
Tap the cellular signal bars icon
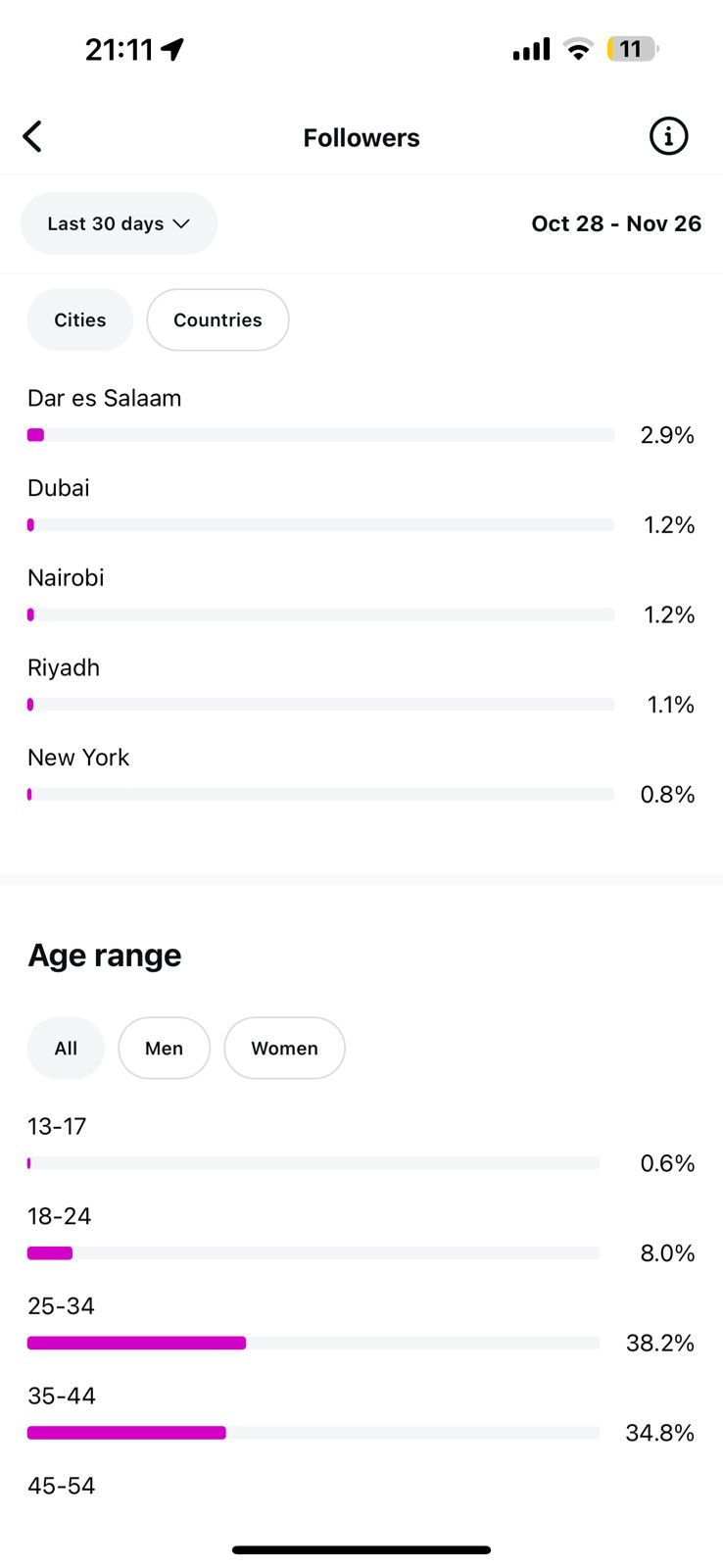point(531,49)
